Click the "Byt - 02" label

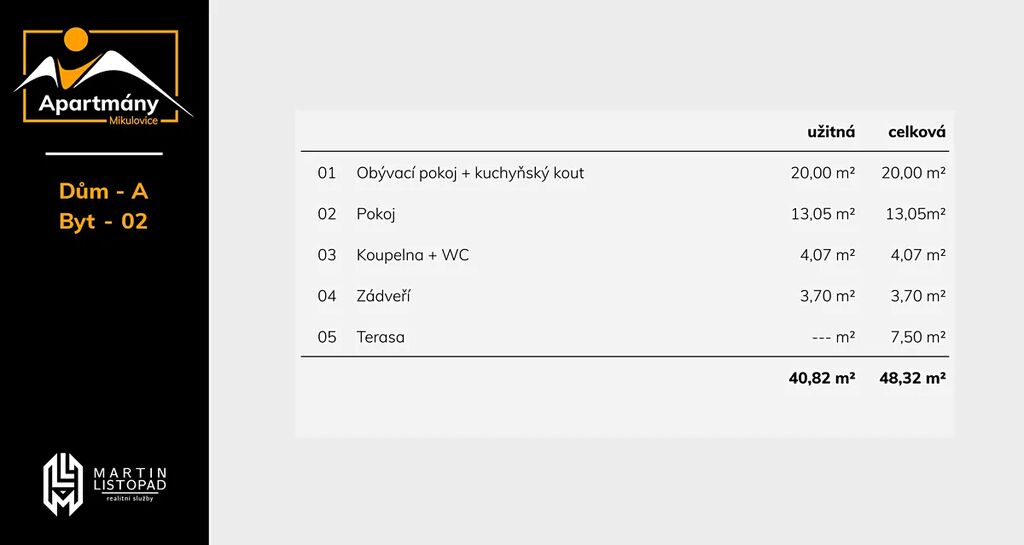point(103,222)
